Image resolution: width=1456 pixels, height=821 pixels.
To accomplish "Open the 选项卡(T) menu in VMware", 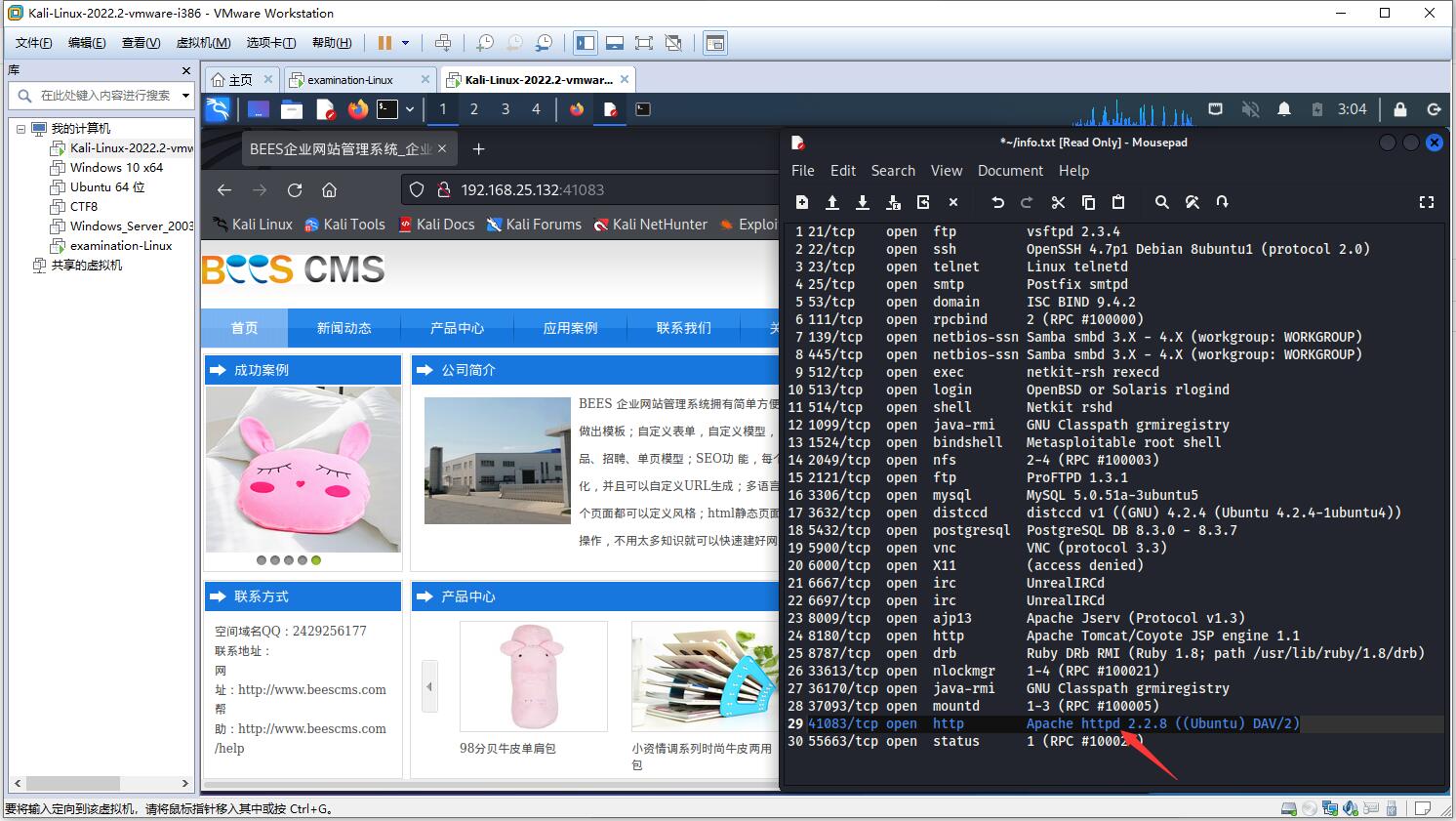I will (271, 43).
